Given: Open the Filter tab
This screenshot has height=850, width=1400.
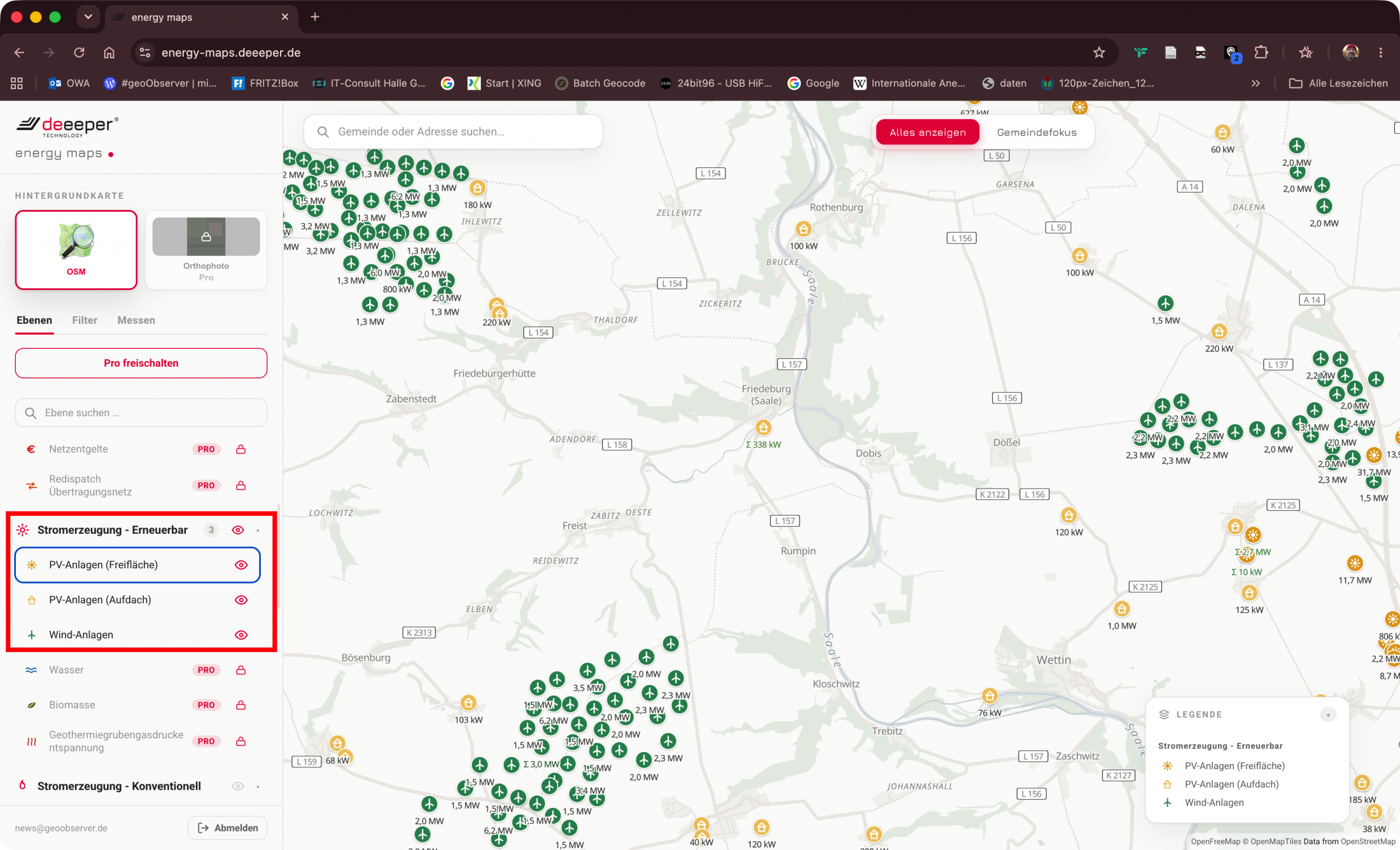Looking at the screenshot, I should (85, 321).
